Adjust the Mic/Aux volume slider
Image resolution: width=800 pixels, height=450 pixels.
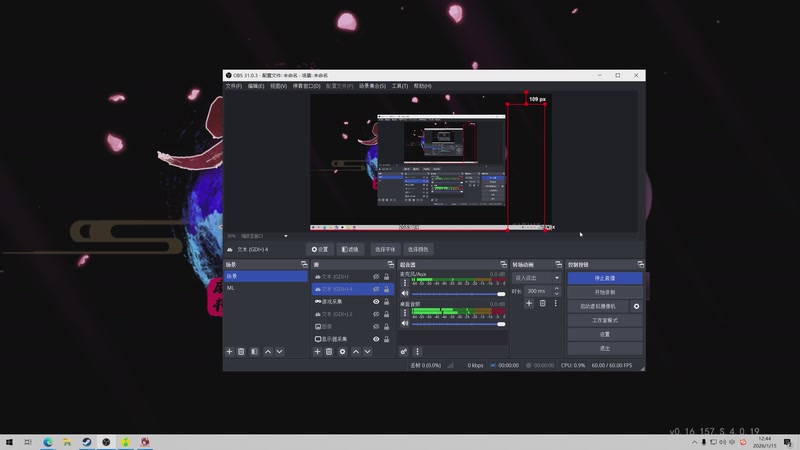[458, 294]
